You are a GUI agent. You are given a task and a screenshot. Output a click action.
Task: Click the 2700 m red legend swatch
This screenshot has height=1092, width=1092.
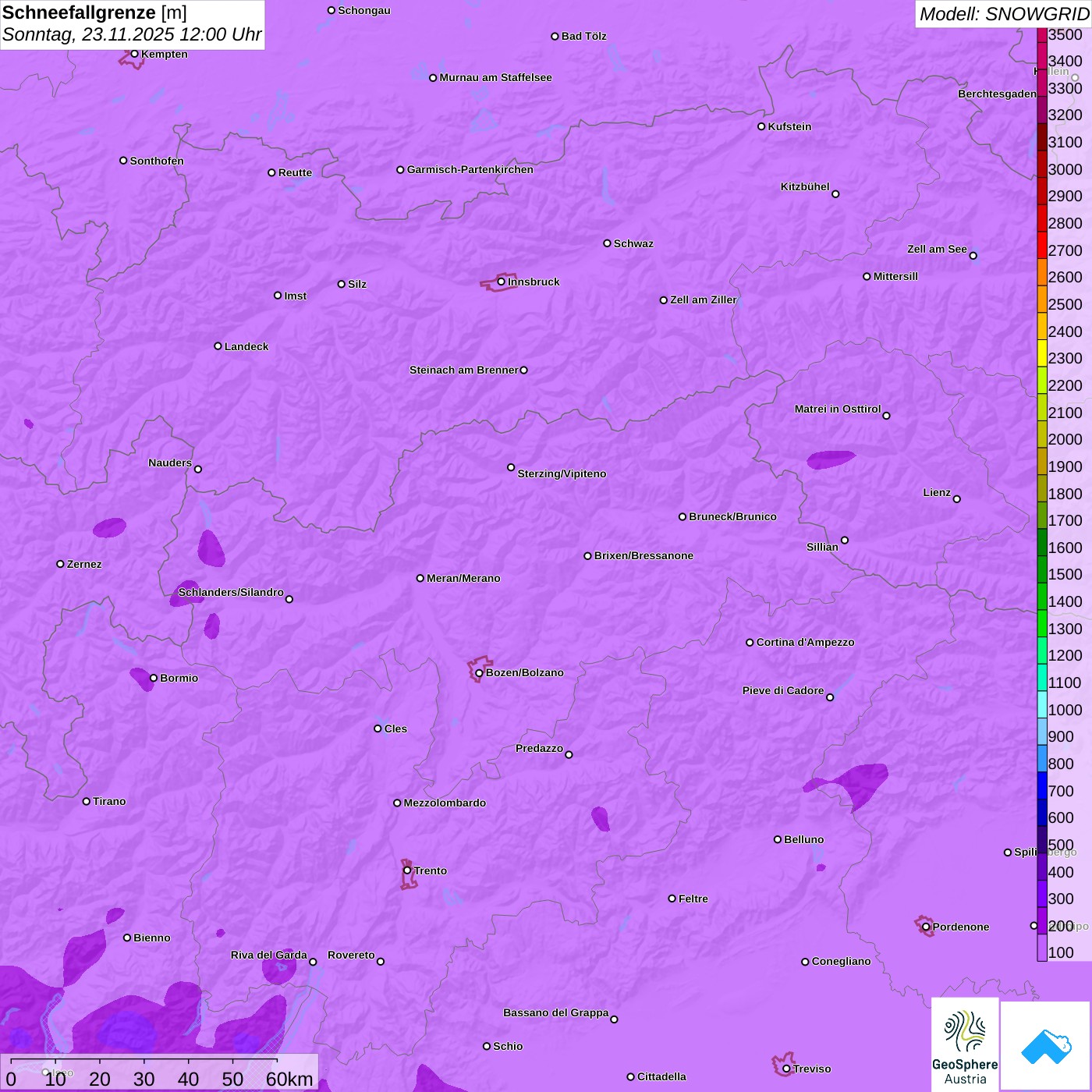(1042, 245)
